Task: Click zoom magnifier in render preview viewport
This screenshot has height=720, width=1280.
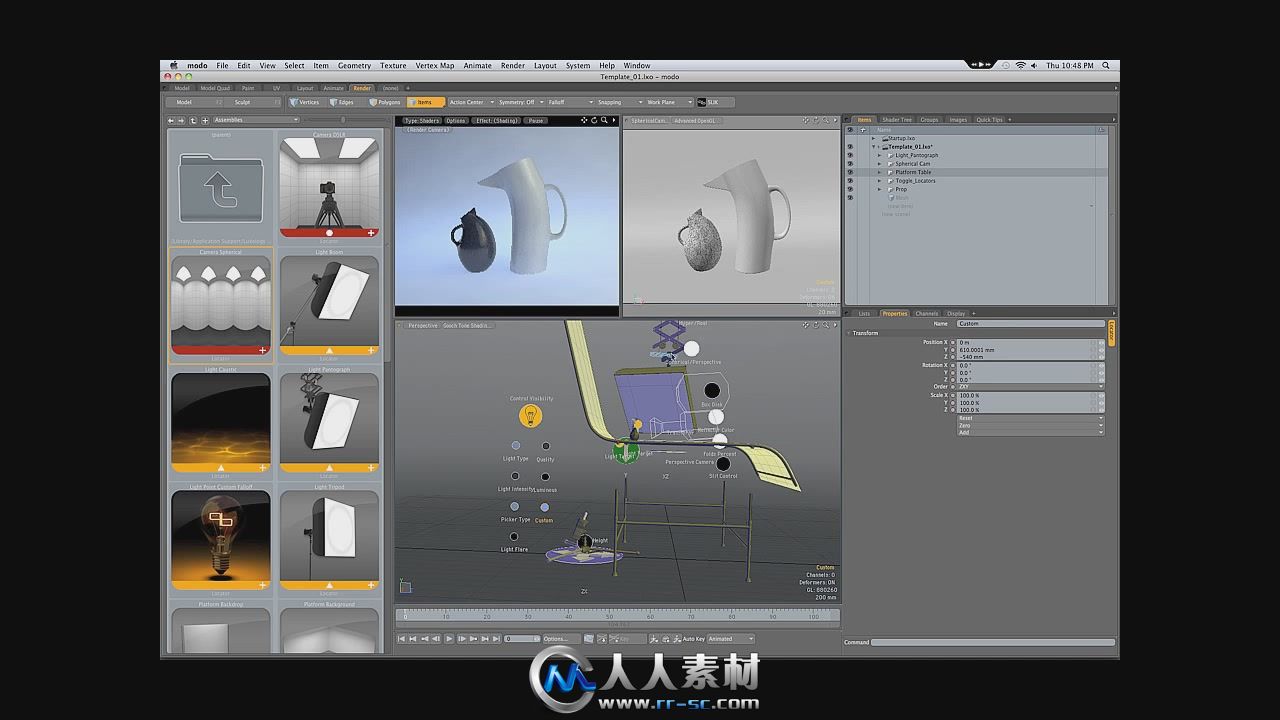Action: (x=603, y=120)
